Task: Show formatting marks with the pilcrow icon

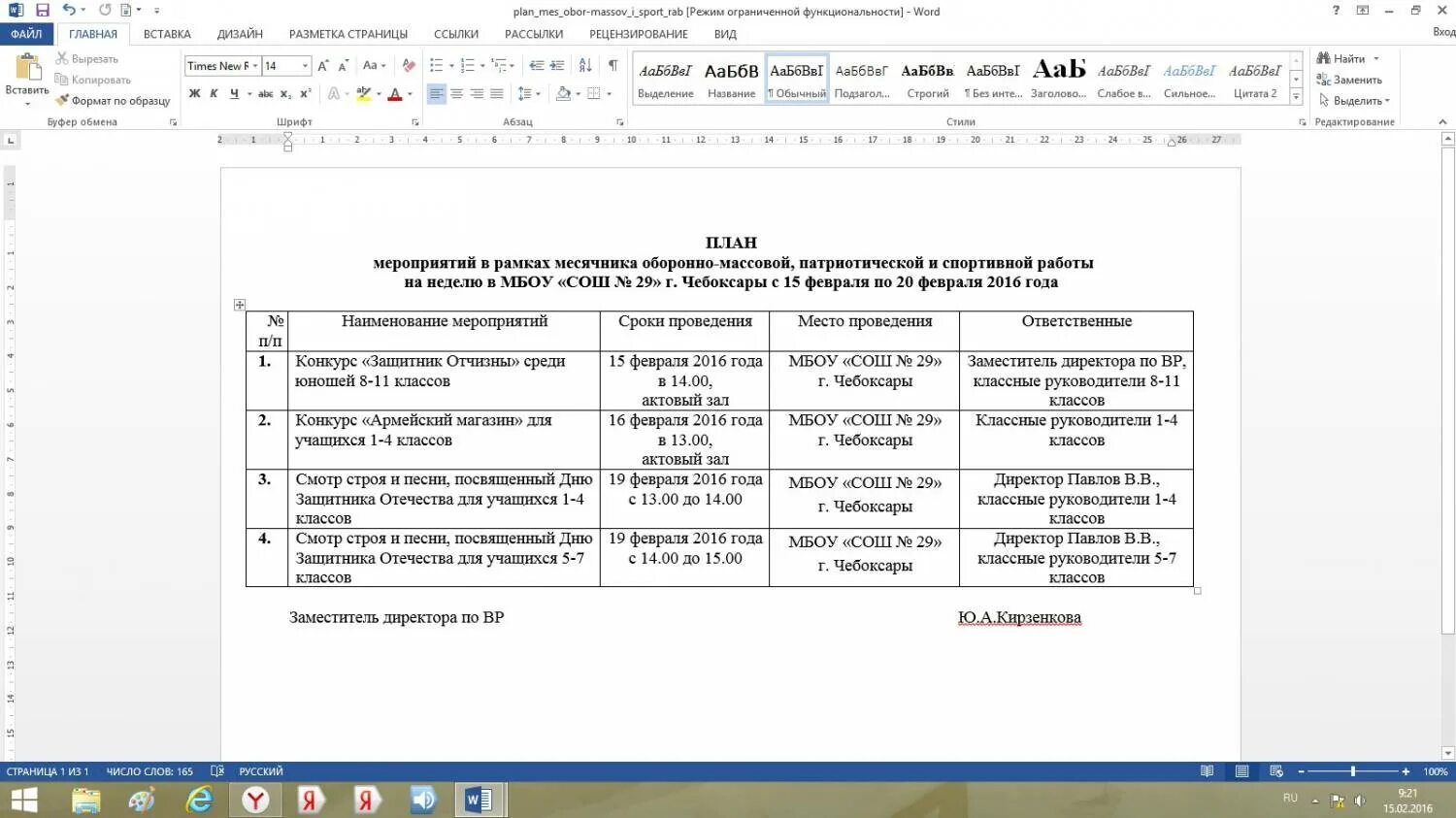Action: (612, 65)
